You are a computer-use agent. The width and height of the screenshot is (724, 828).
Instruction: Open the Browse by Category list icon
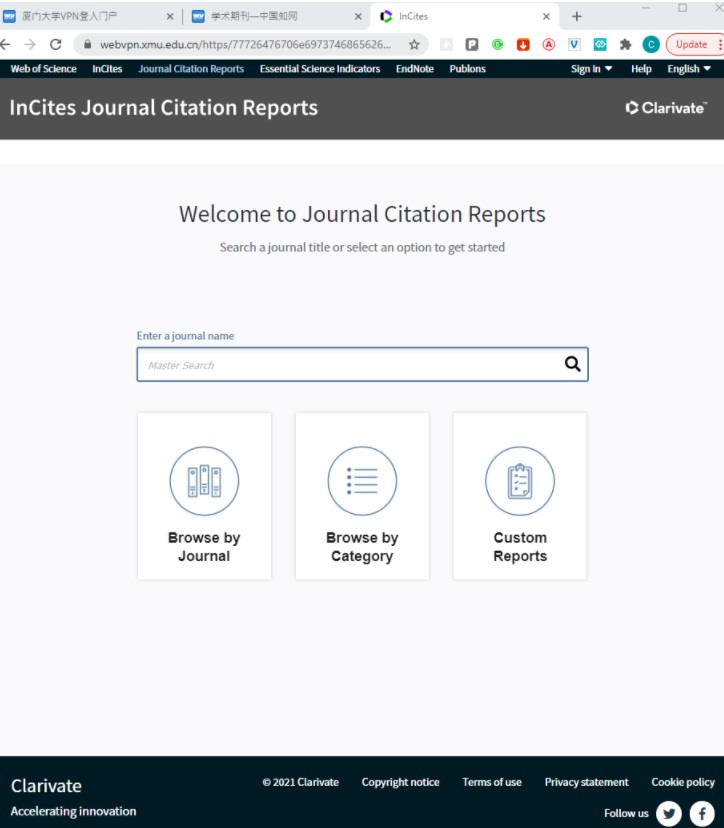(x=362, y=481)
